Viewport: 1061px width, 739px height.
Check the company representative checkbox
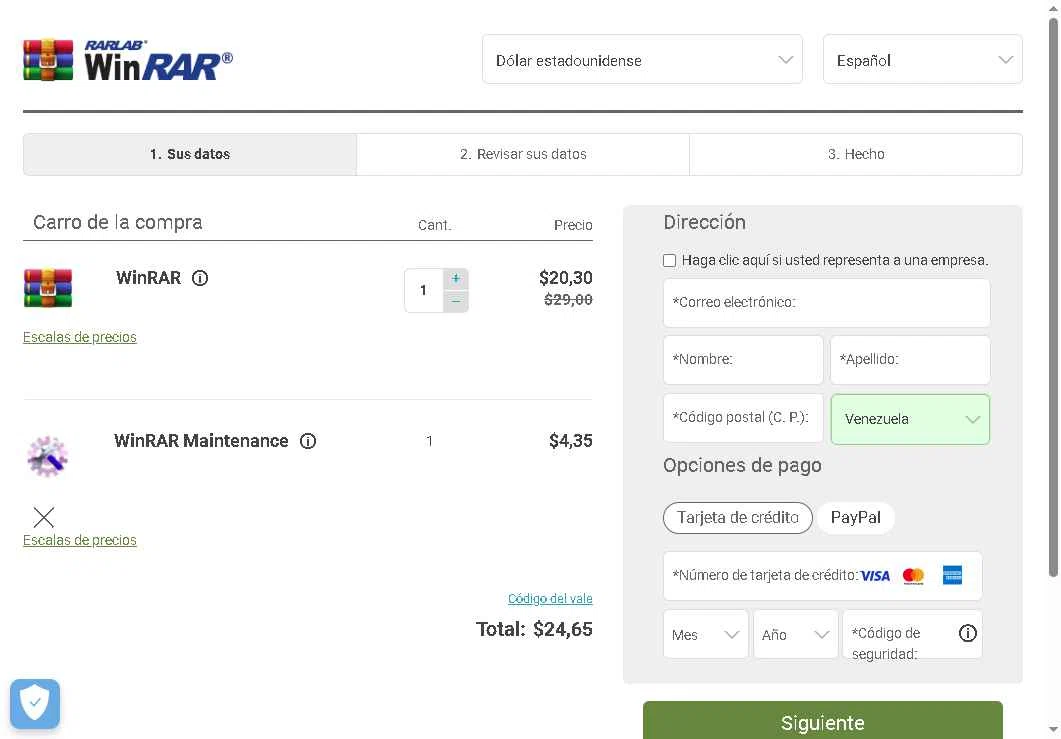click(670, 260)
